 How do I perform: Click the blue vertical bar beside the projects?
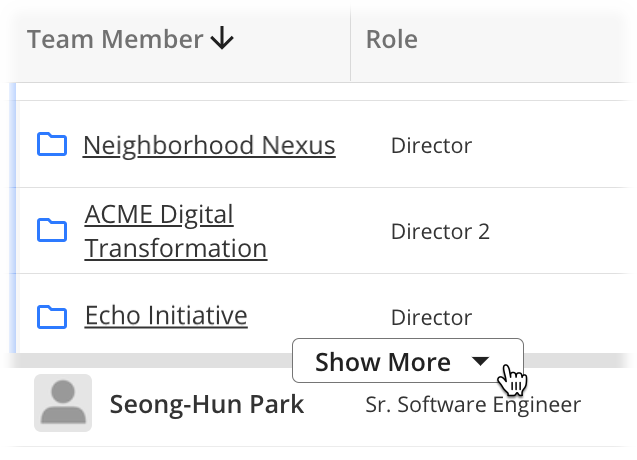coord(13,220)
